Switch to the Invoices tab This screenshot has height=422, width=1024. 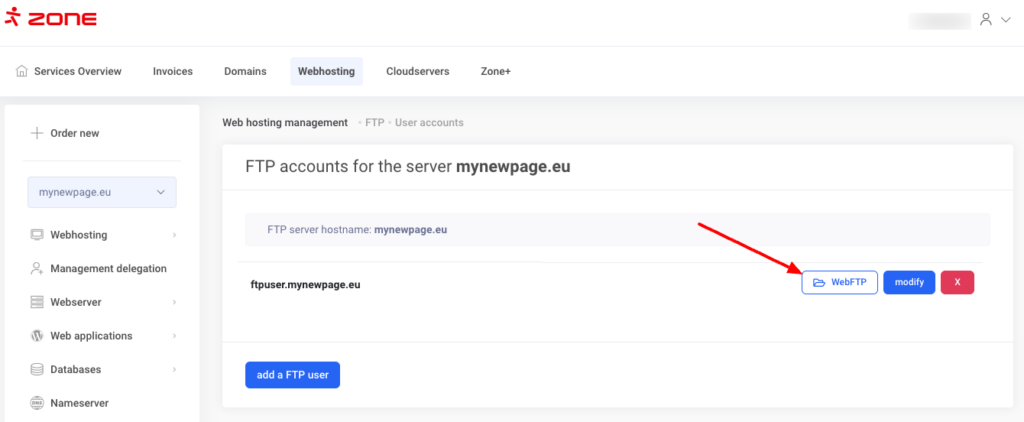pos(172,71)
